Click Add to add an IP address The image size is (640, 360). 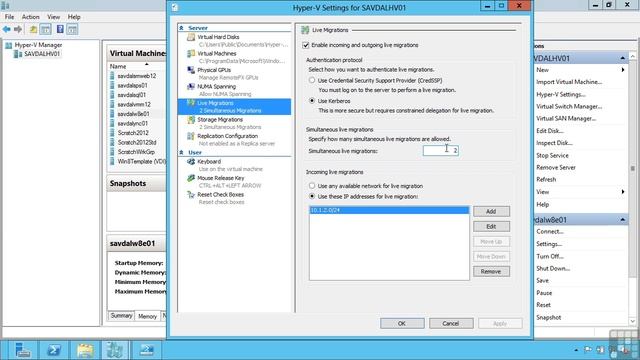pyautogui.click(x=491, y=211)
